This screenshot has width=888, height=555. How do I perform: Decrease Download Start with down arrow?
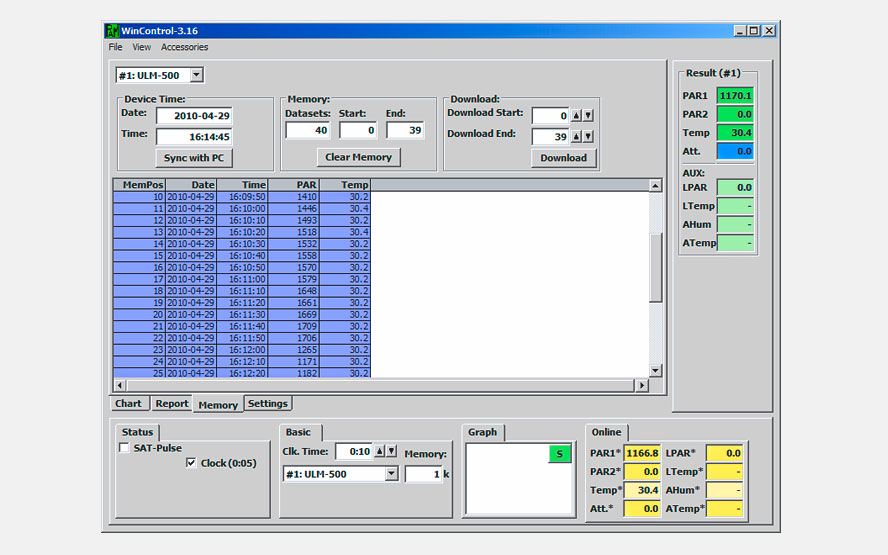click(x=588, y=116)
